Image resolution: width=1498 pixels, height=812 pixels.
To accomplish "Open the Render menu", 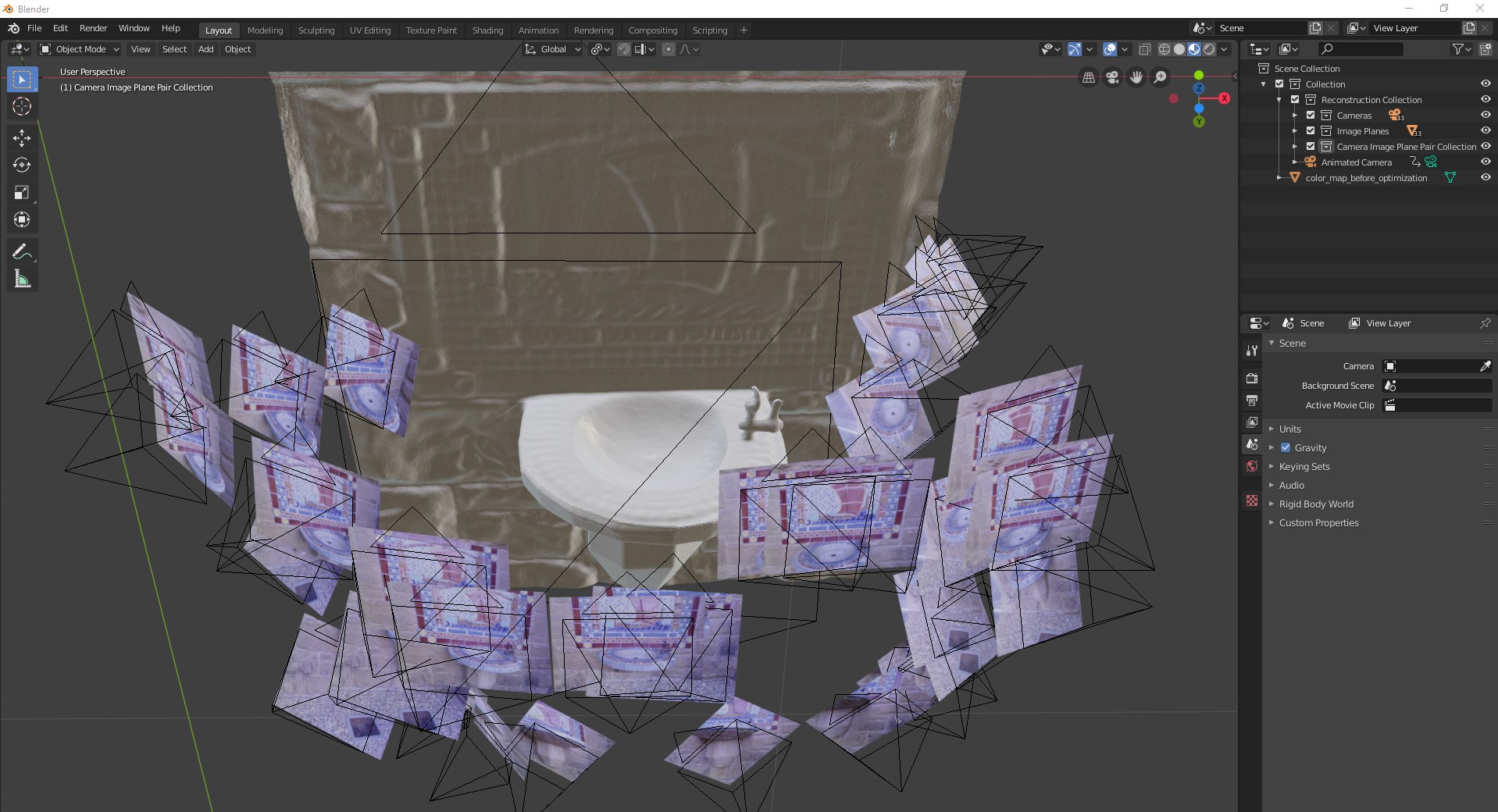I will click(x=93, y=28).
